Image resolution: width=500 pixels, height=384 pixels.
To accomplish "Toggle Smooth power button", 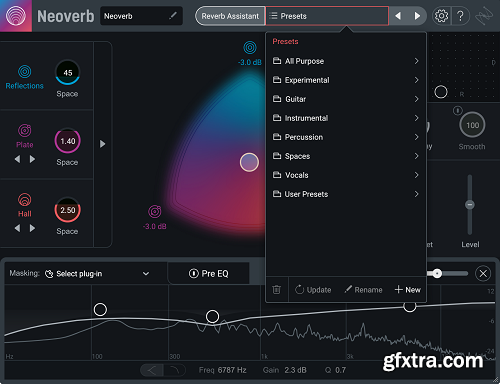I will point(458,110).
